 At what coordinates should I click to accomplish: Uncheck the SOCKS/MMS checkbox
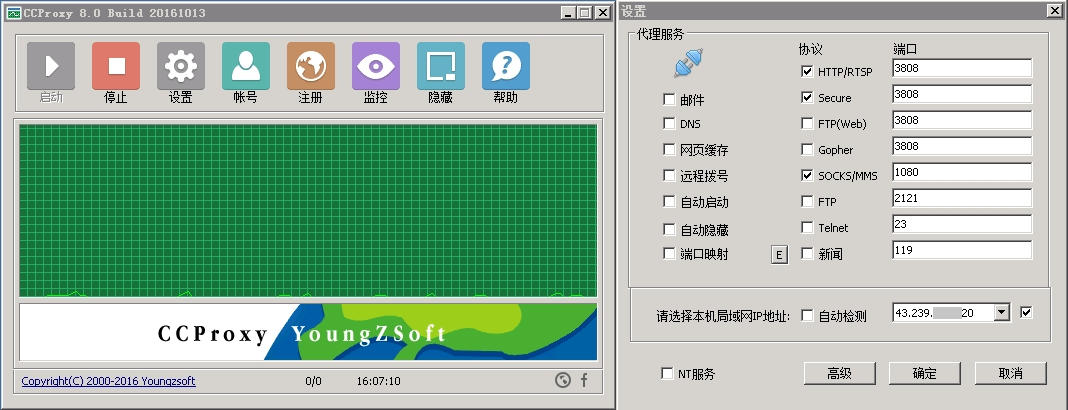coord(807,176)
